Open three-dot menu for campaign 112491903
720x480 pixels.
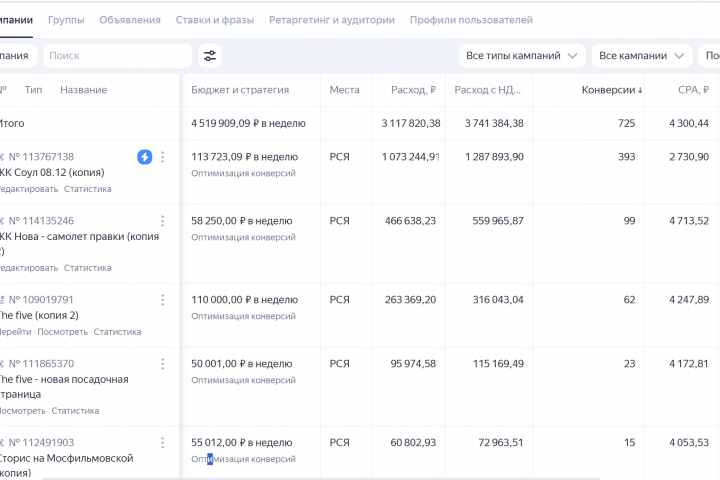click(163, 443)
